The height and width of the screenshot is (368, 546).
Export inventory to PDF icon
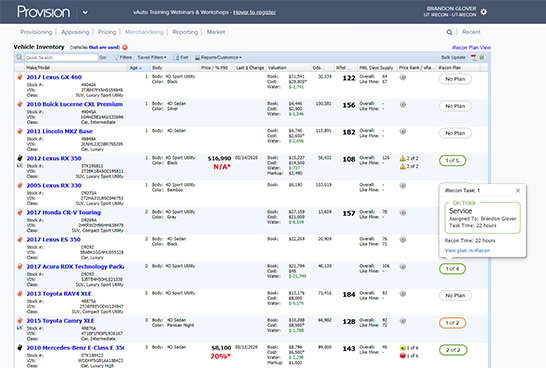[x=474, y=57]
